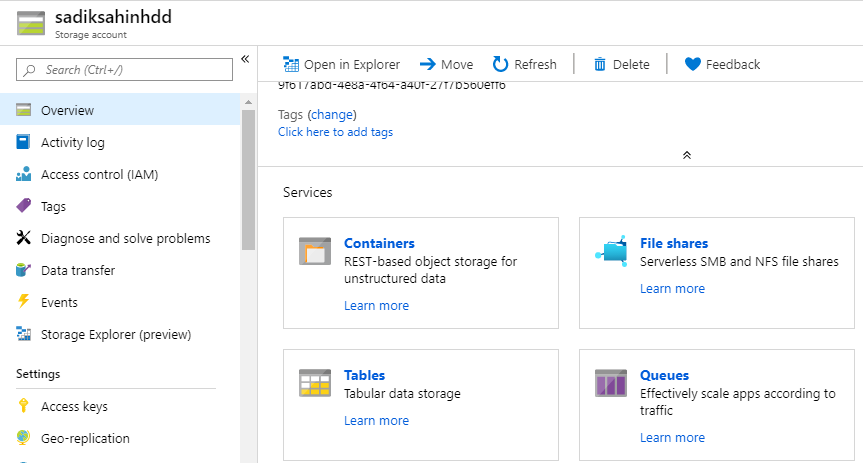
Task: Click the sadiksahinhdd account title
Action: (113, 17)
